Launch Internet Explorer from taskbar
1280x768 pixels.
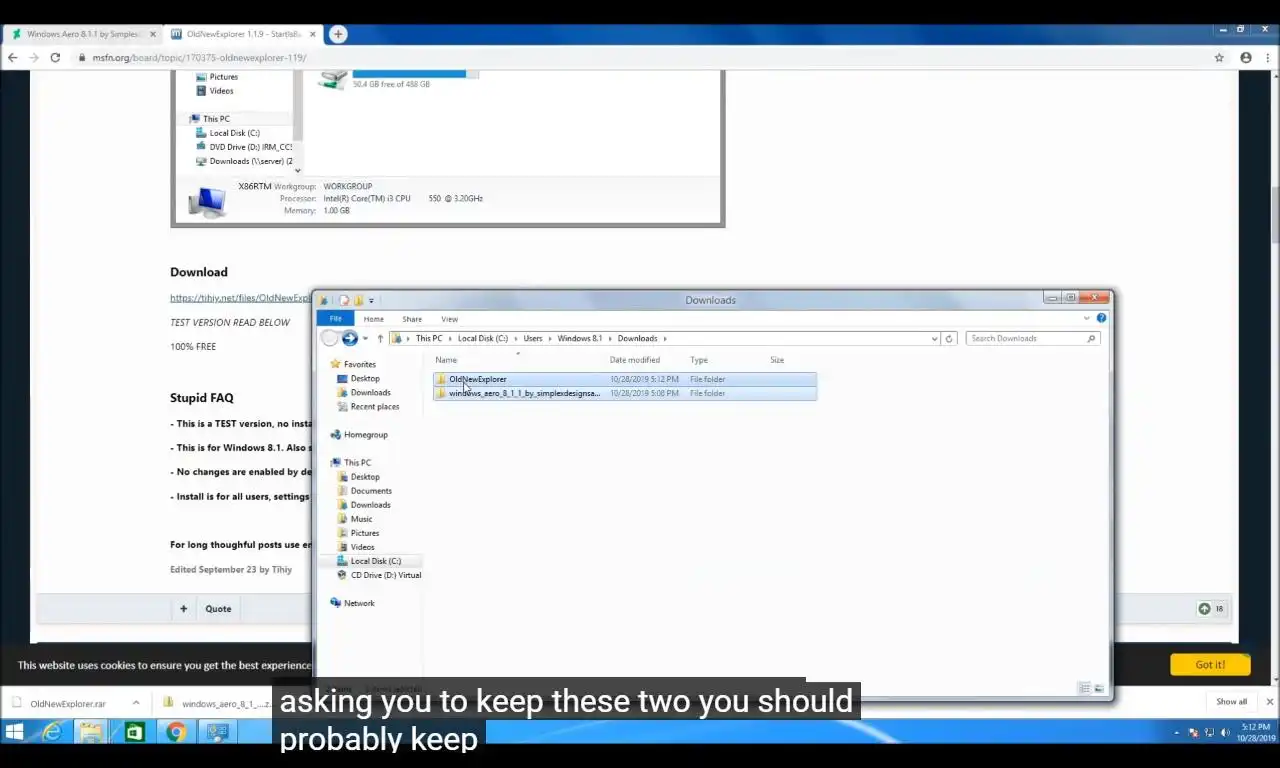click(51, 732)
